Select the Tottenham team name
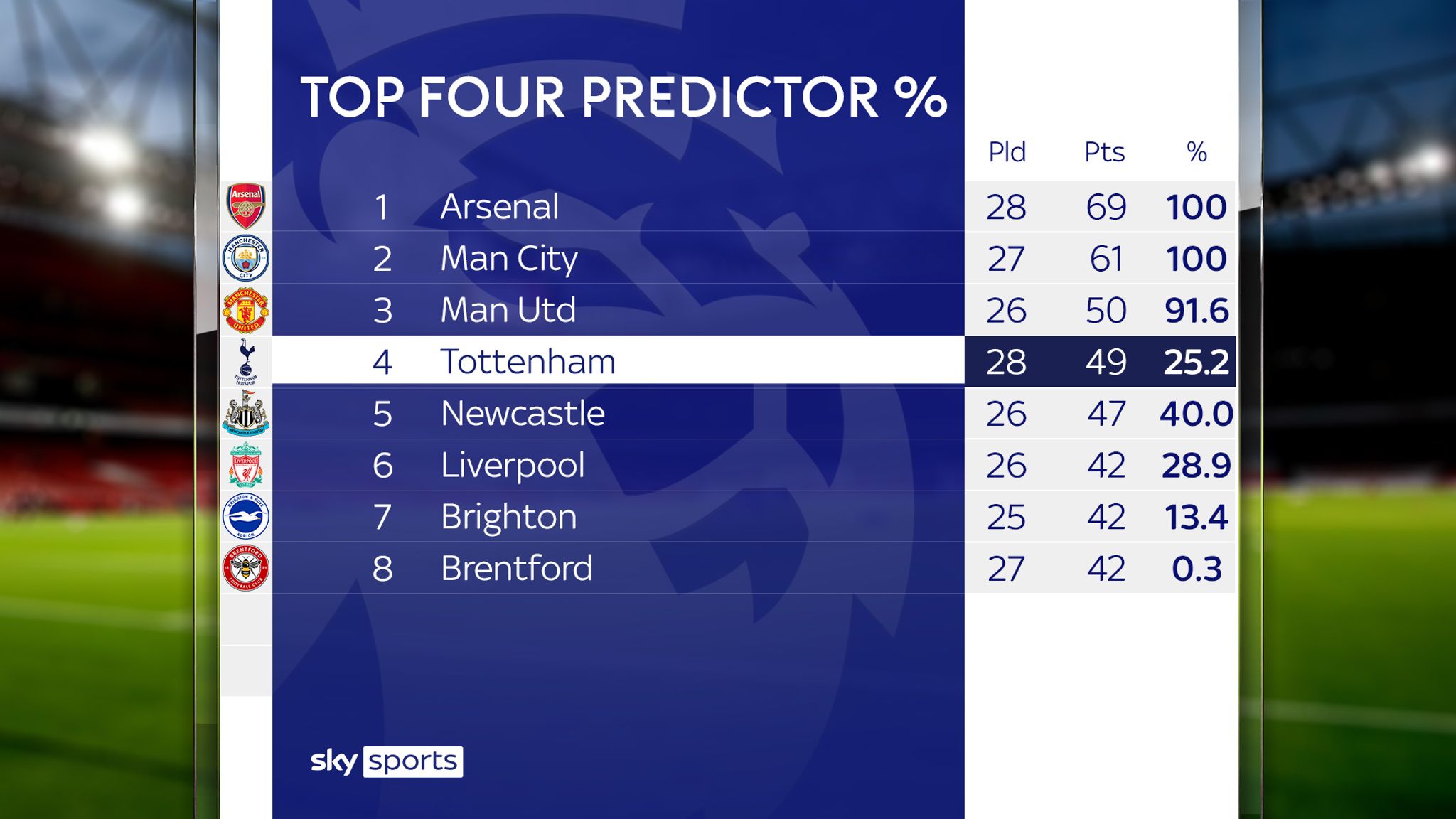 point(528,362)
